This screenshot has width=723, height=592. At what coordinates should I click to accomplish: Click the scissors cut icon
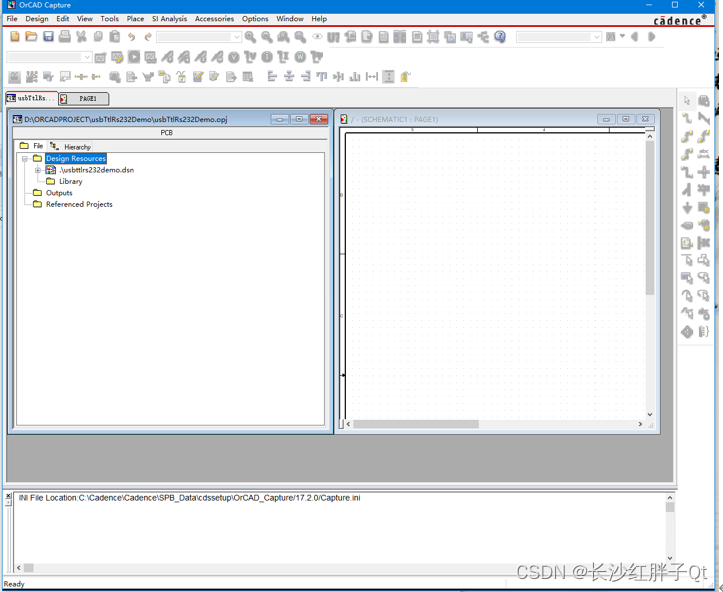pyautogui.click(x=81, y=36)
